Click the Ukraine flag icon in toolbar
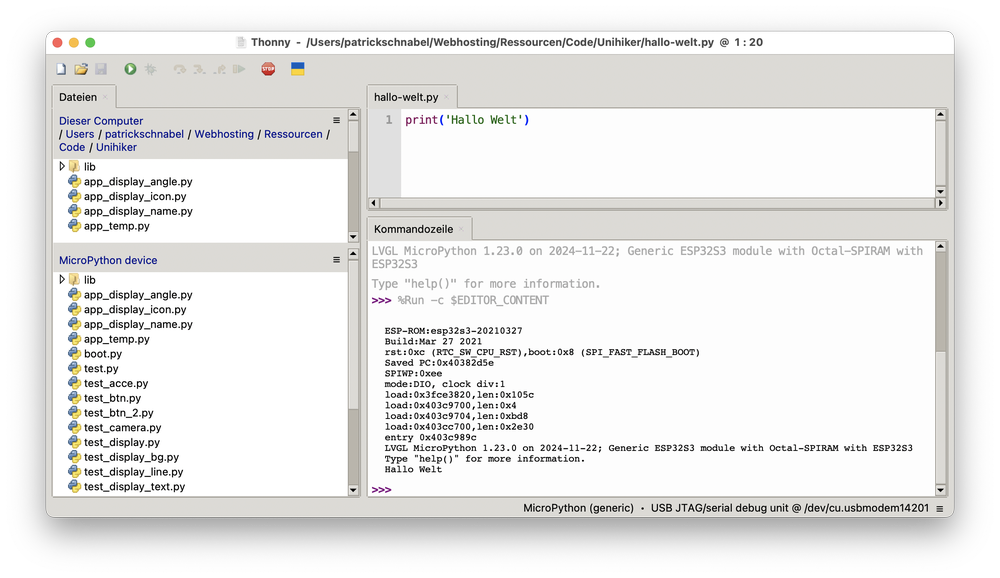This screenshot has width=1000, height=578. point(297,69)
